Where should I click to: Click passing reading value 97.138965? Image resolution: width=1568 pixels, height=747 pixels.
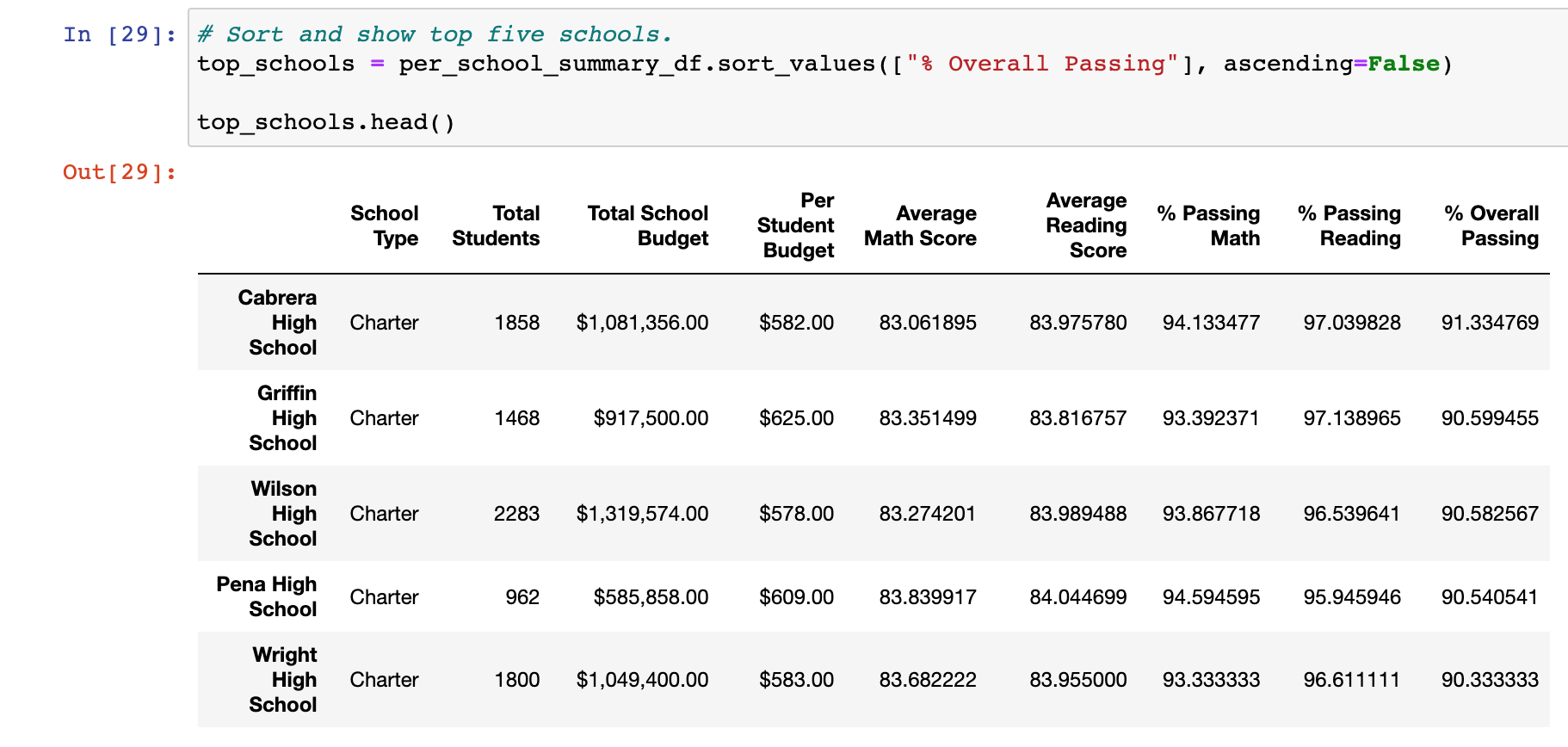click(x=1352, y=418)
